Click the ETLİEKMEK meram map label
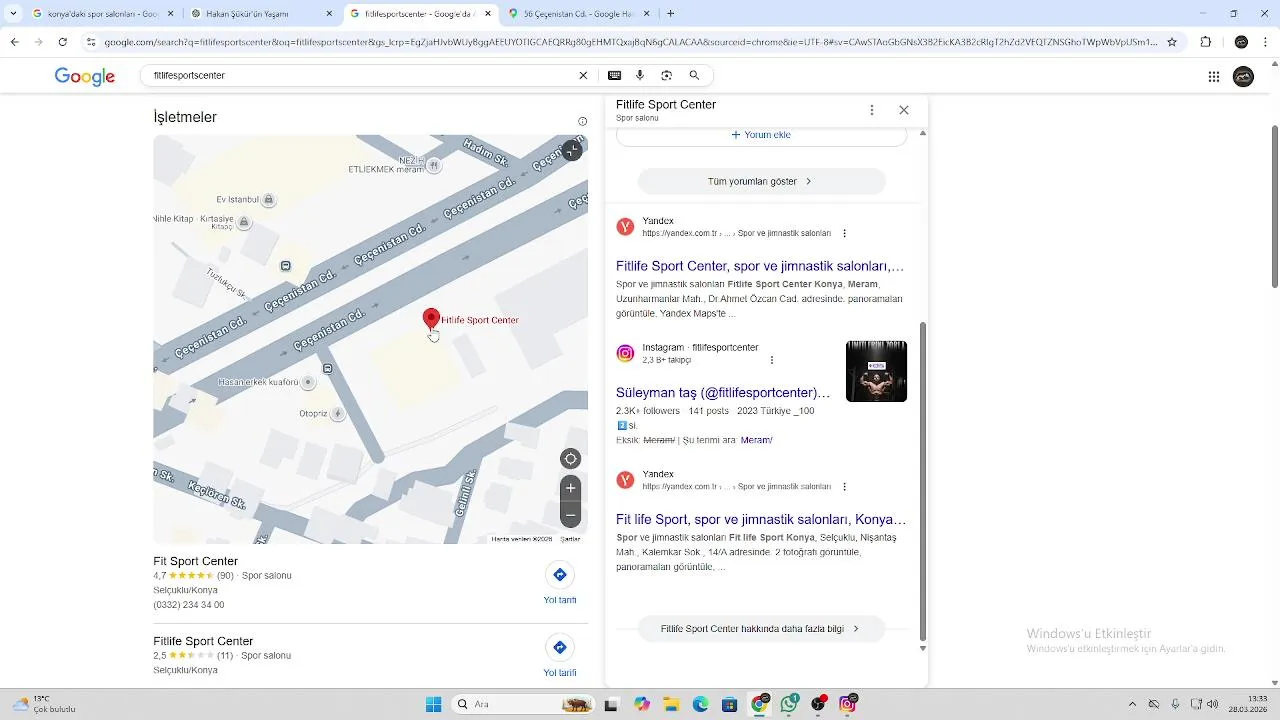The height and width of the screenshot is (720, 1280). click(x=386, y=169)
